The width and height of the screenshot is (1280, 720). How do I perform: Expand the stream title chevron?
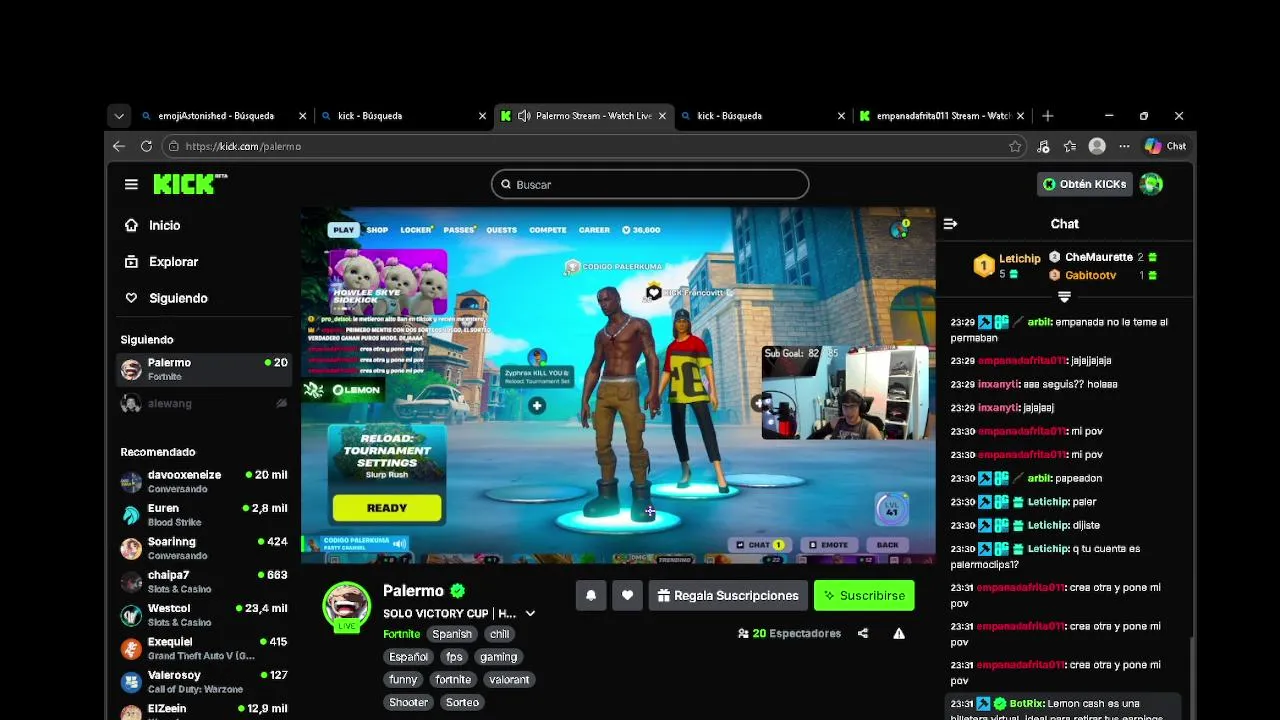pyautogui.click(x=530, y=613)
